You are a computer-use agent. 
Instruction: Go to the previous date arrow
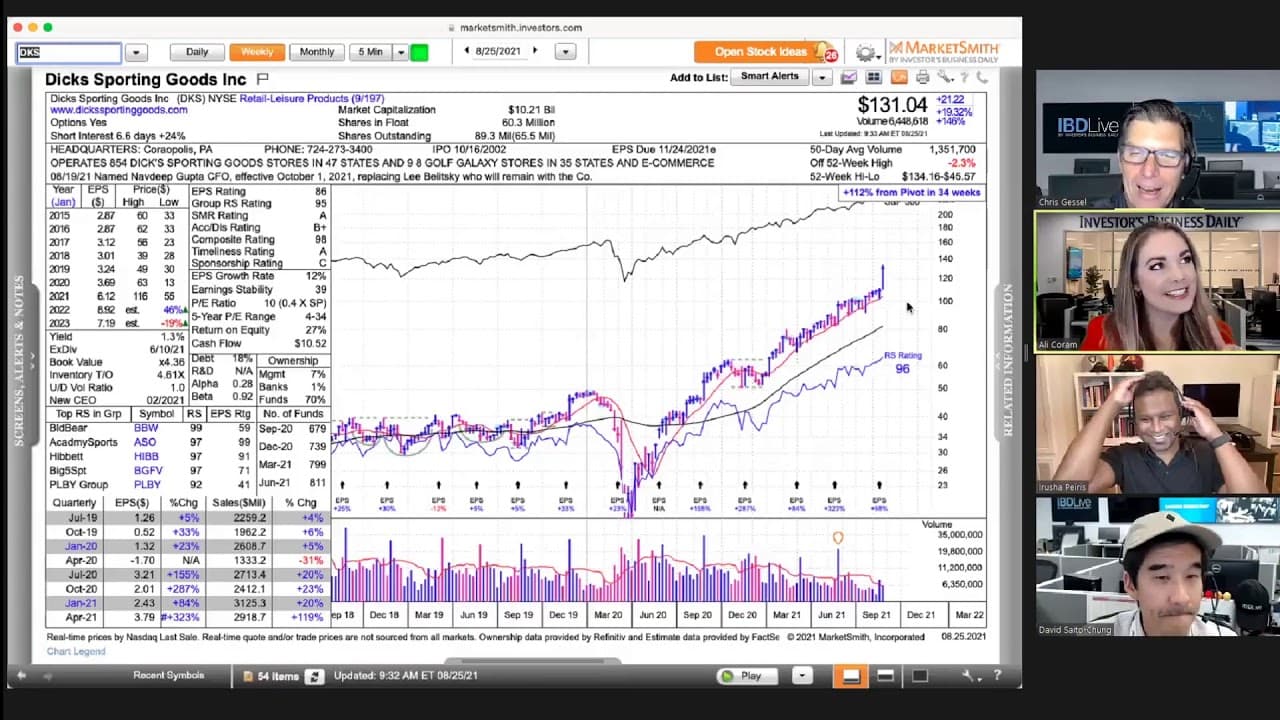coord(466,51)
